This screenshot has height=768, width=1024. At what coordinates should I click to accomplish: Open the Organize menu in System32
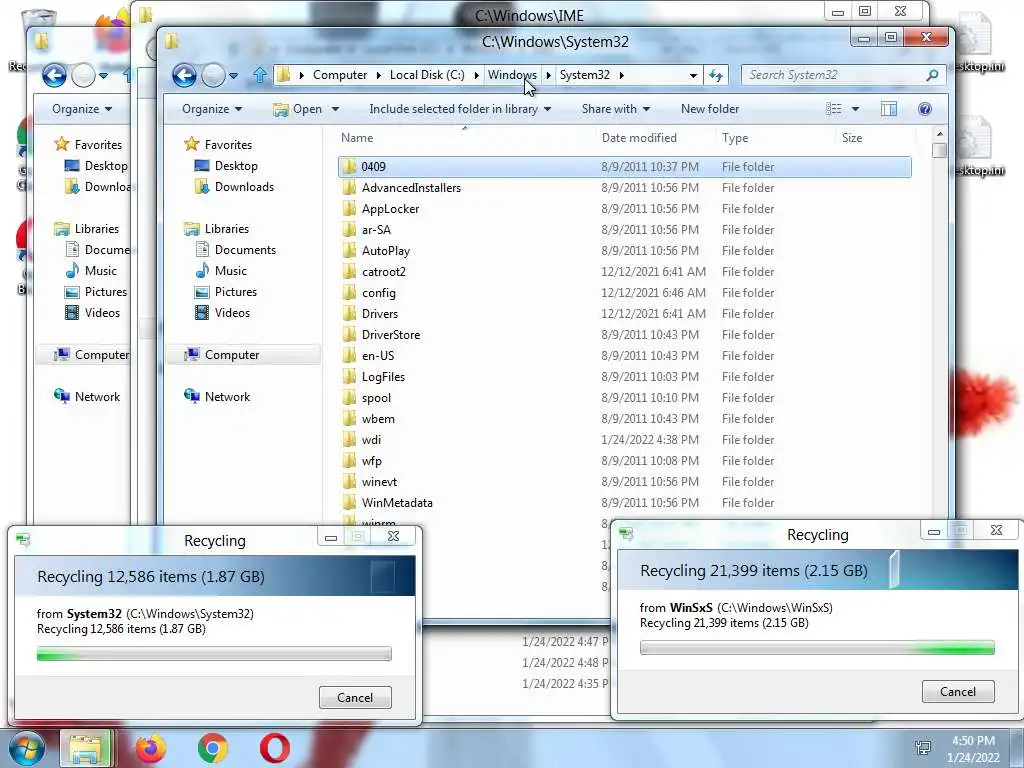212,109
